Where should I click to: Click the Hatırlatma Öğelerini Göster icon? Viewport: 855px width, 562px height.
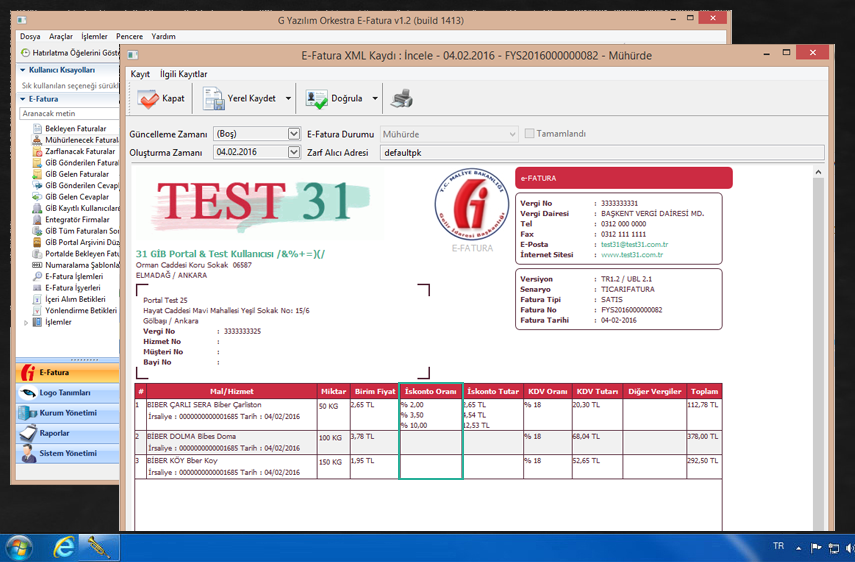point(25,53)
